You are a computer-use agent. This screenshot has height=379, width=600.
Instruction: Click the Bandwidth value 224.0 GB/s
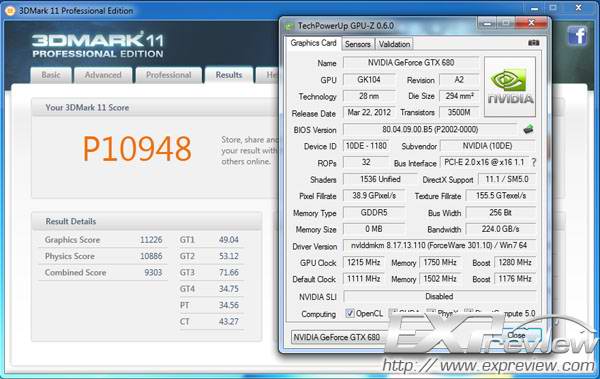tap(501, 229)
